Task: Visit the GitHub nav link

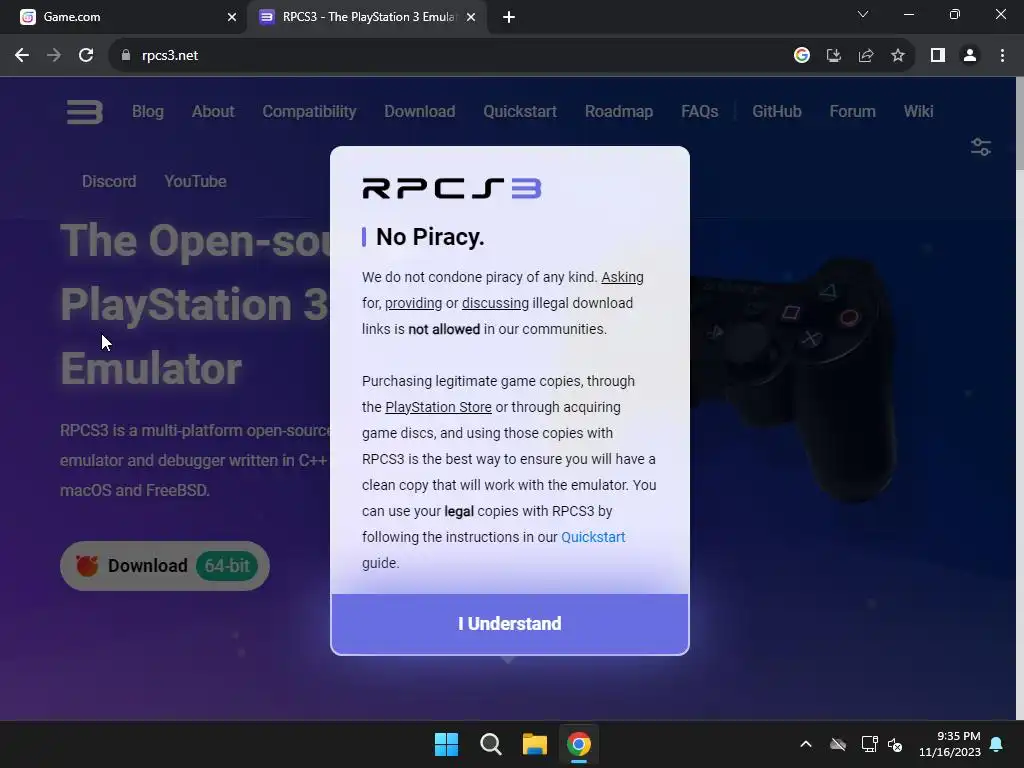Action: [776, 112]
